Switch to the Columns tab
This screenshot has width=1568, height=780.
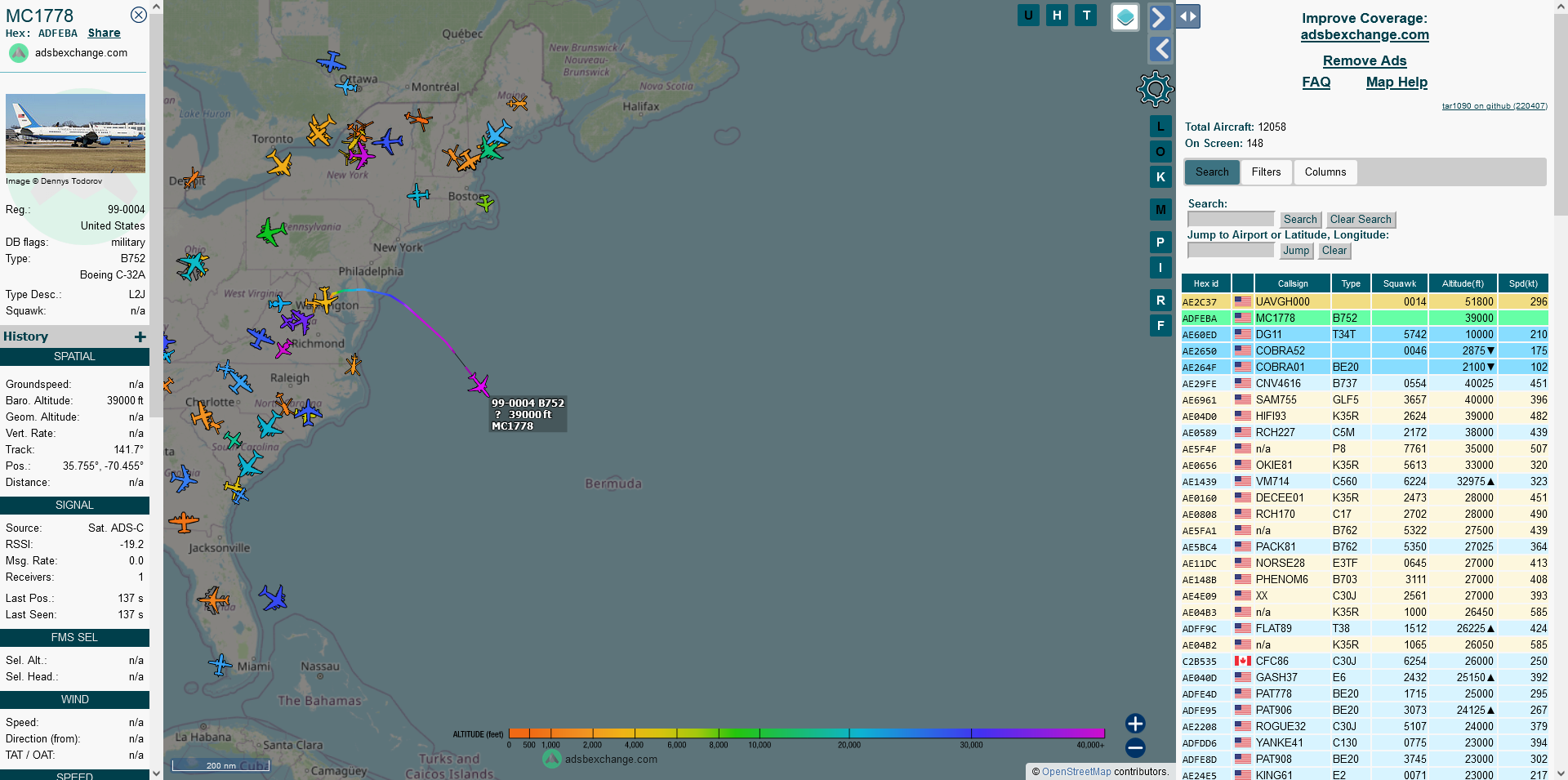coord(1325,172)
